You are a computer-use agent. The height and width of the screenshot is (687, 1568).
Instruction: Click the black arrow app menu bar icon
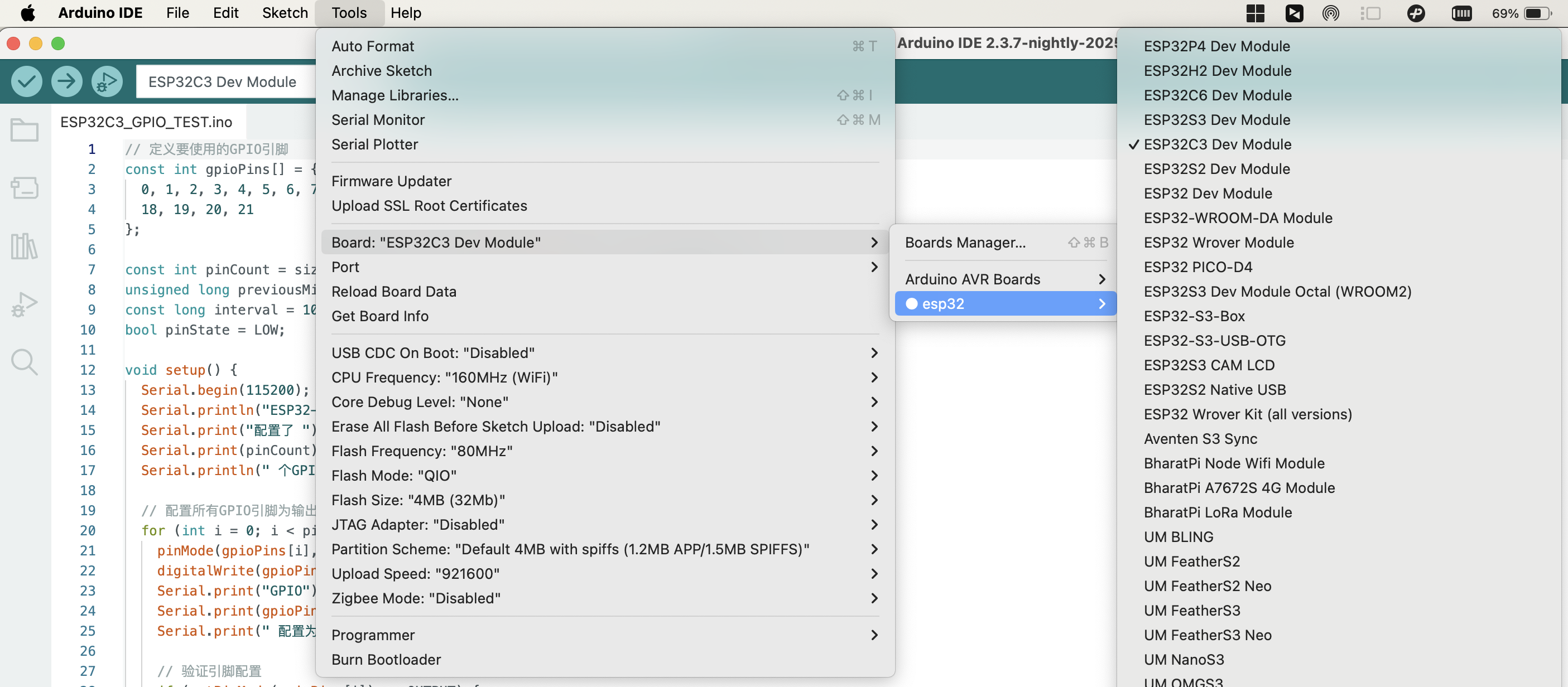pos(1294,13)
